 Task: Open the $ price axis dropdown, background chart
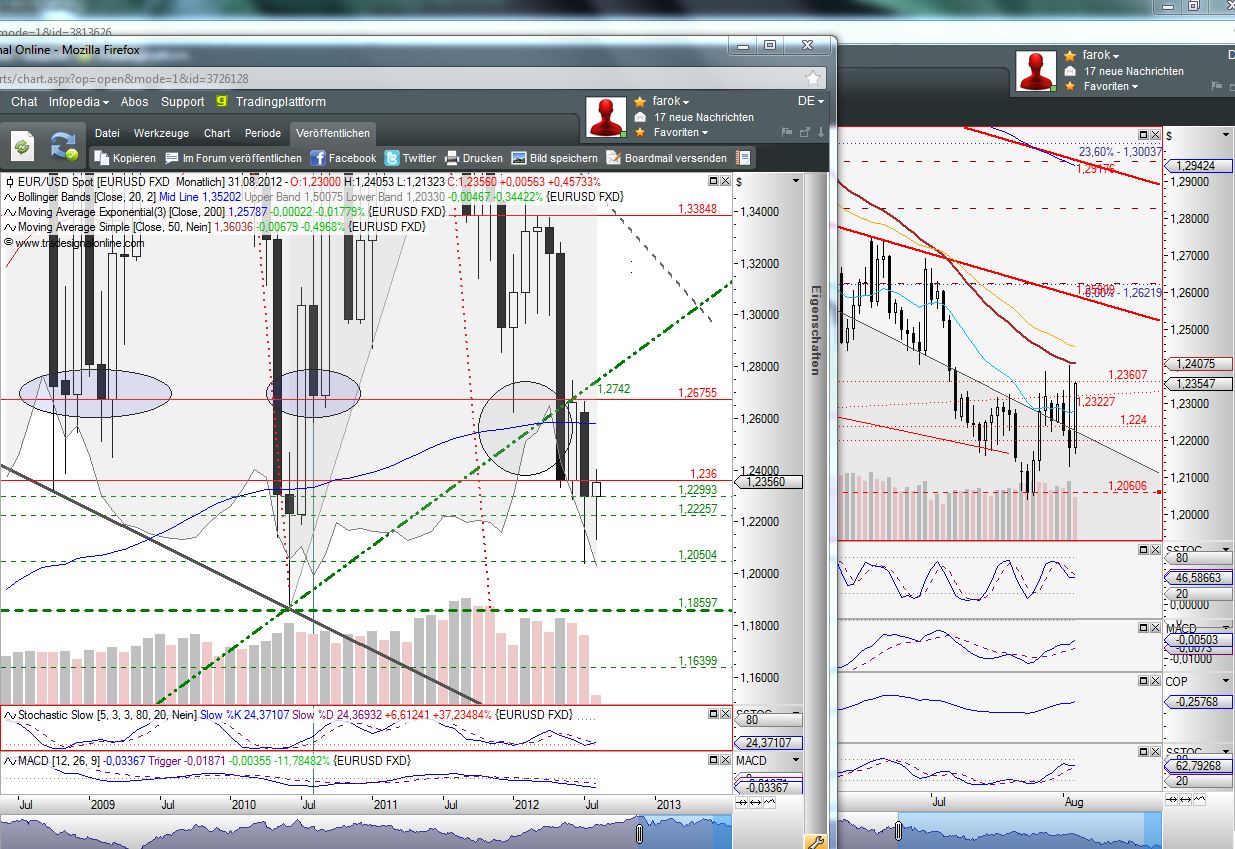pyautogui.click(x=1226, y=135)
